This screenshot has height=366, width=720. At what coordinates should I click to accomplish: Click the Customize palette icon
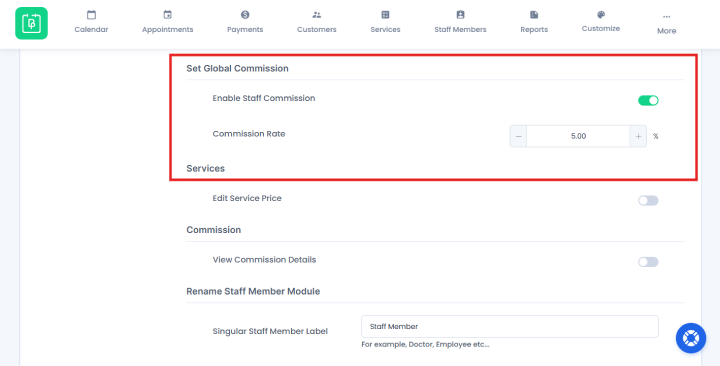point(601,15)
